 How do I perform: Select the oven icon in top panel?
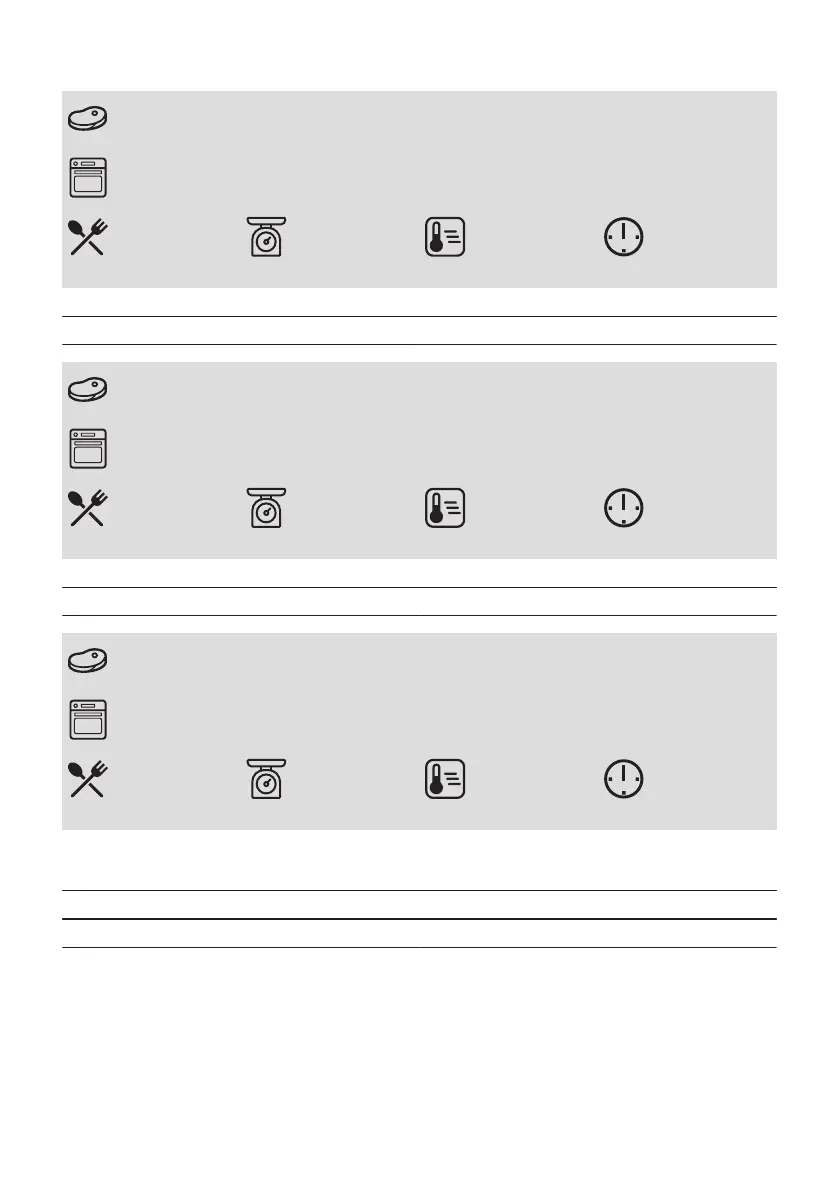88,178
